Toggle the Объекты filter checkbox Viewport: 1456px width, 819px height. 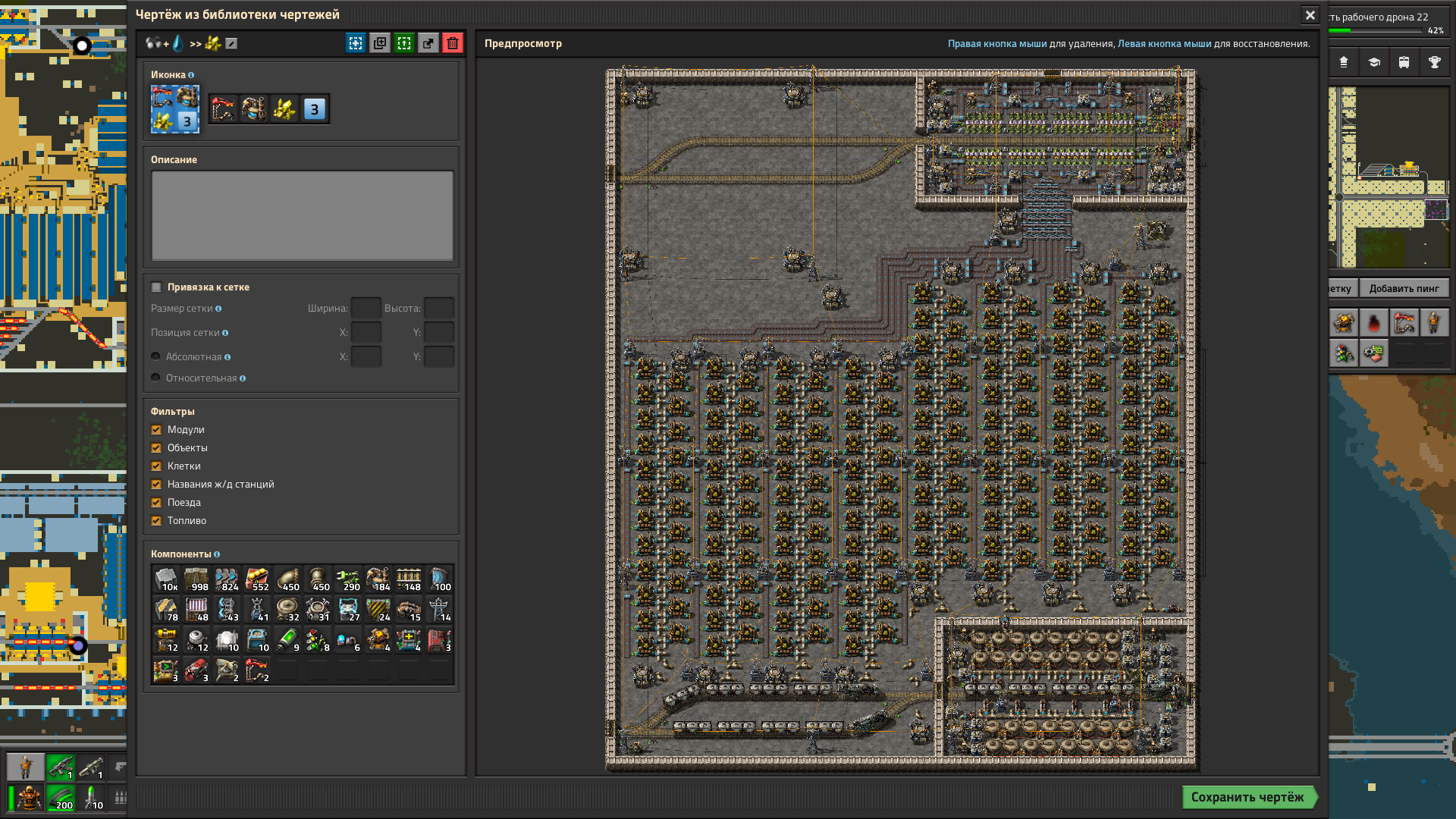[x=156, y=448]
